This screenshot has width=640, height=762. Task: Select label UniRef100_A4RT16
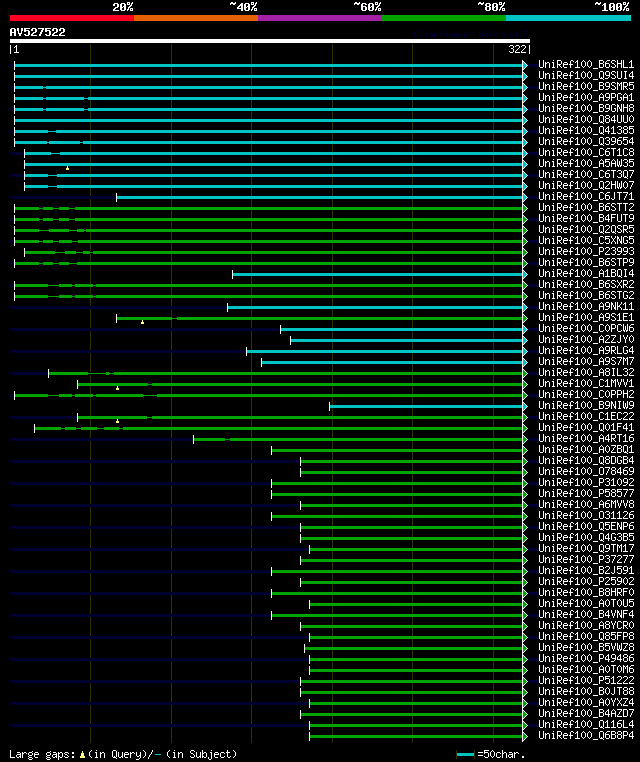586,438
